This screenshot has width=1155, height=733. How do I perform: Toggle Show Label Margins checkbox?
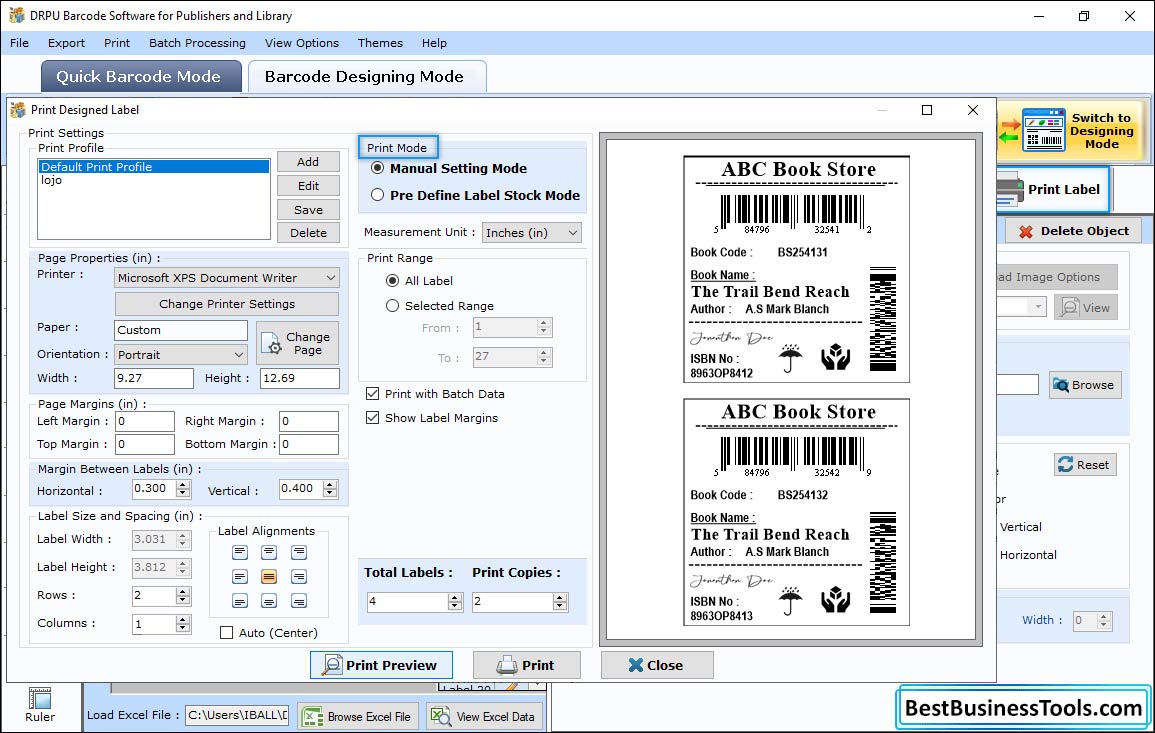373,418
